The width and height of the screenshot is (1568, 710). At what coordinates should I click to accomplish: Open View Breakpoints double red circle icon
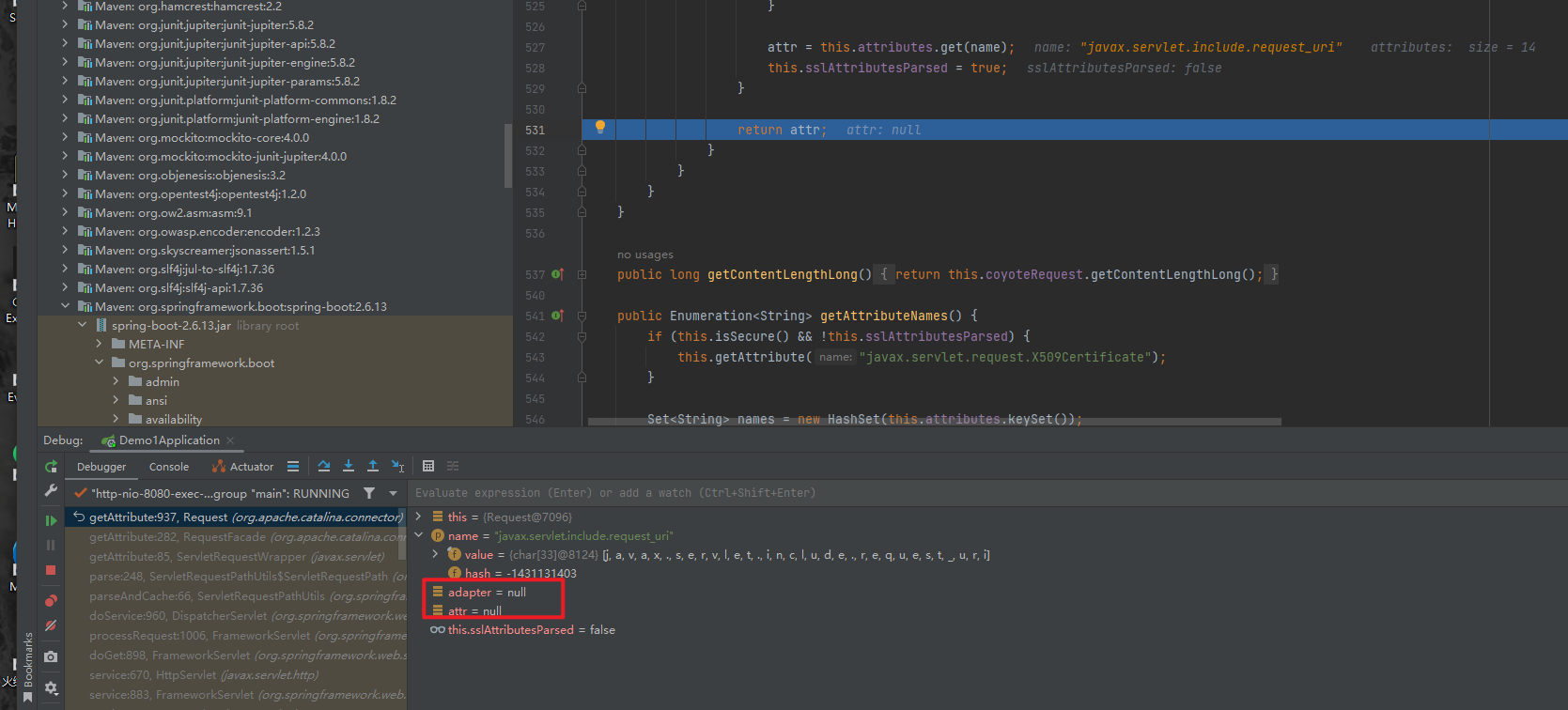tap(51, 601)
